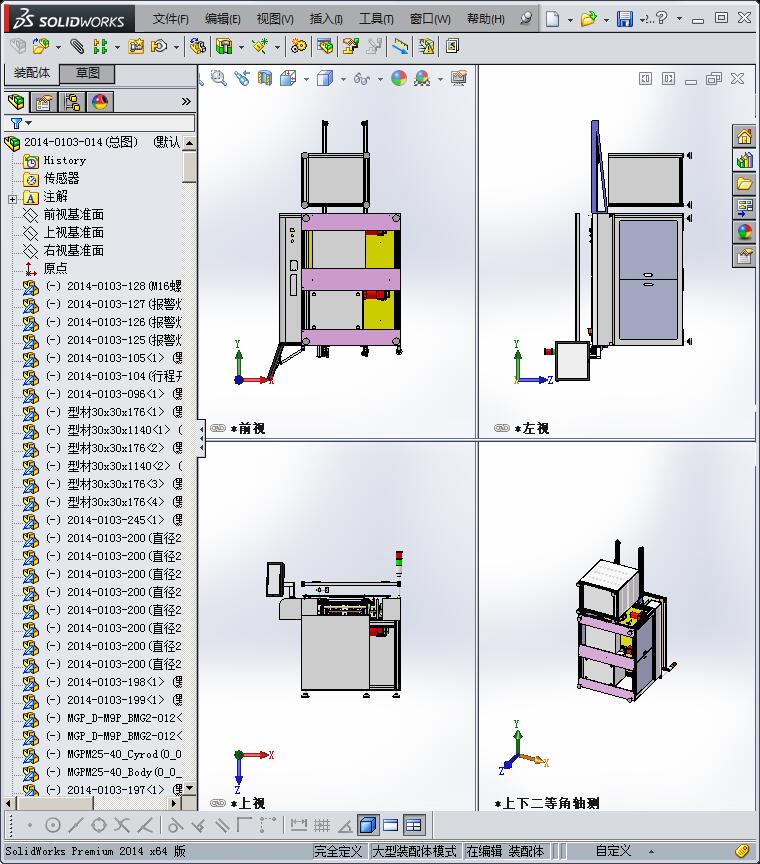This screenshot has width=760, height=864.
Task: Open the 编辑(E) menu
Action: point(223,19)
